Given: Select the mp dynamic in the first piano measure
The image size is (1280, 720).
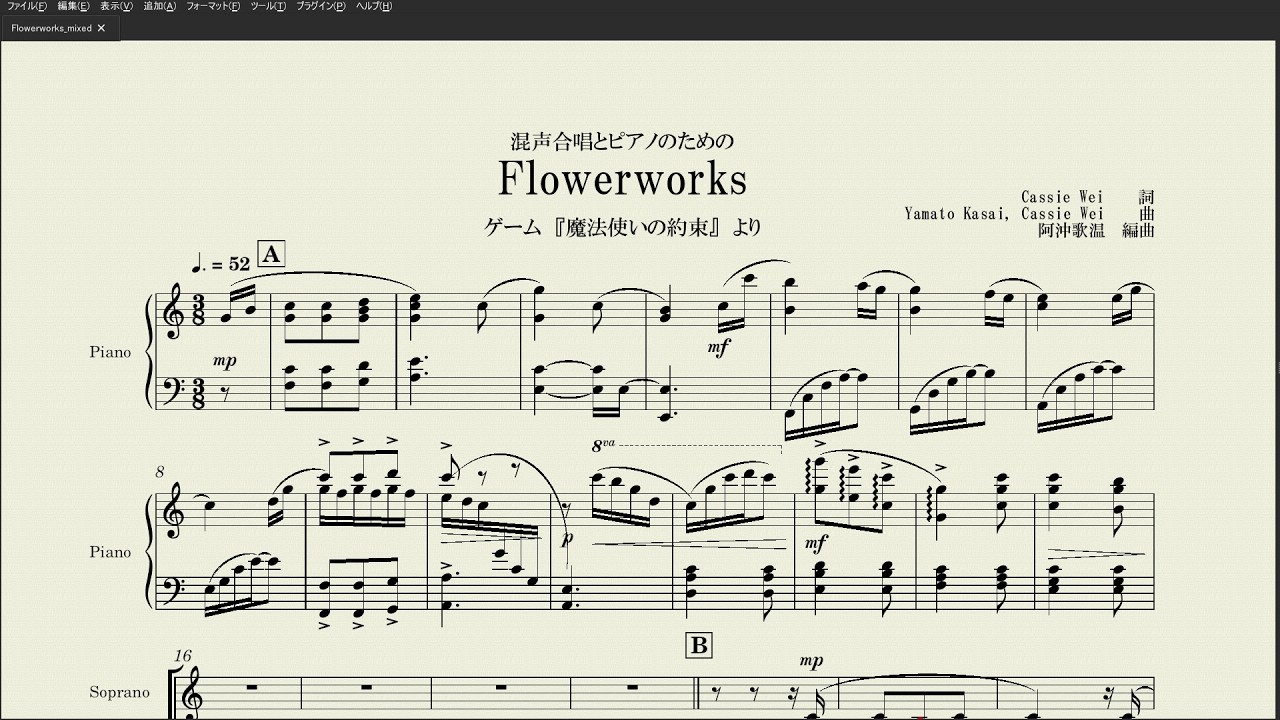Looking at the screenshot, I should (x=225, y=361).
